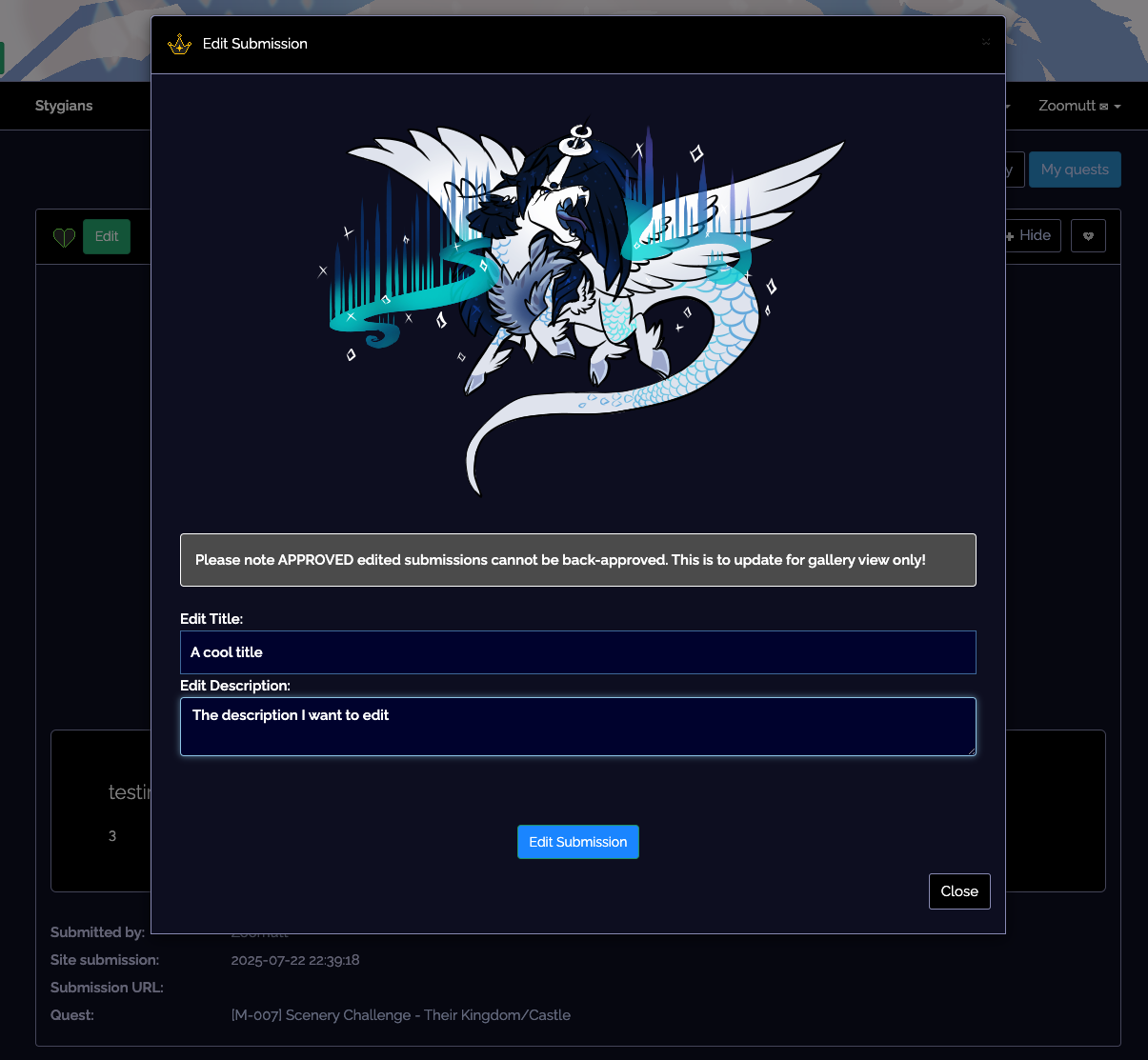This screenshot has width=1148, height=1060.
Task: Click the plus icon on the Hide button
Action: [1010, 236]
